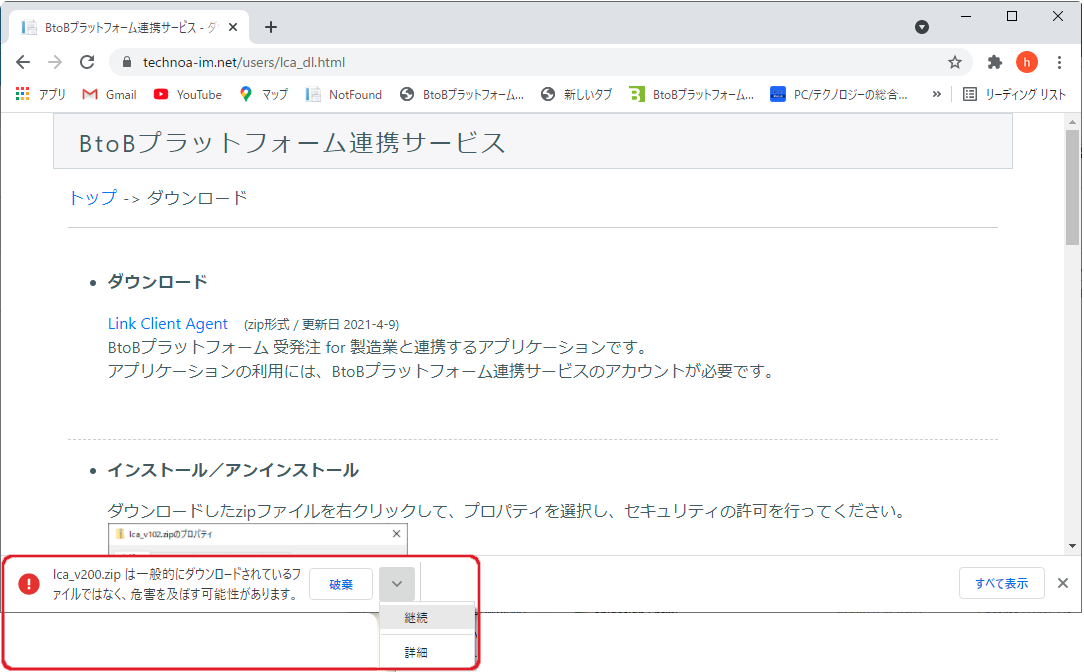
Task: Open Chrome three-dot menu
Action: tap(1060, 62)
